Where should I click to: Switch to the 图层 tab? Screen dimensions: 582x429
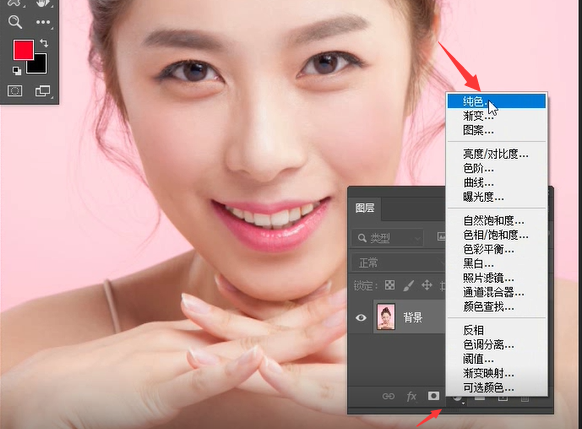pos(364,208)
